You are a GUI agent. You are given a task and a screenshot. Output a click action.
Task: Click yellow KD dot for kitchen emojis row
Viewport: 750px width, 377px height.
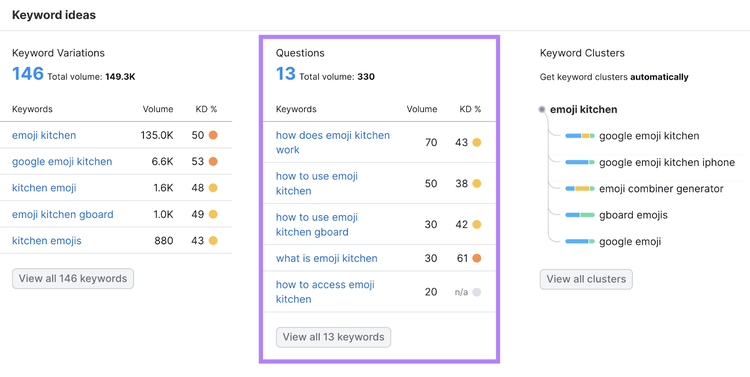click(213, 241)
